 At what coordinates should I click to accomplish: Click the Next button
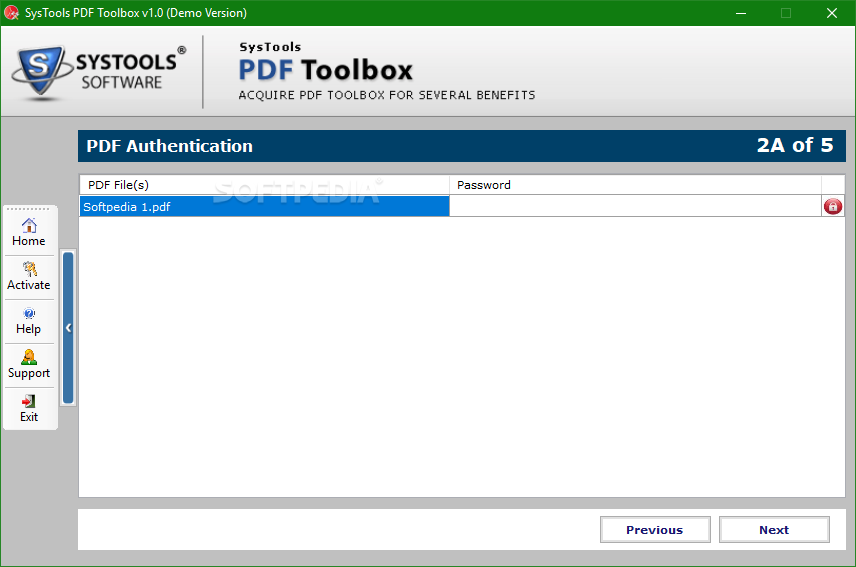click(x=774, y=529)
